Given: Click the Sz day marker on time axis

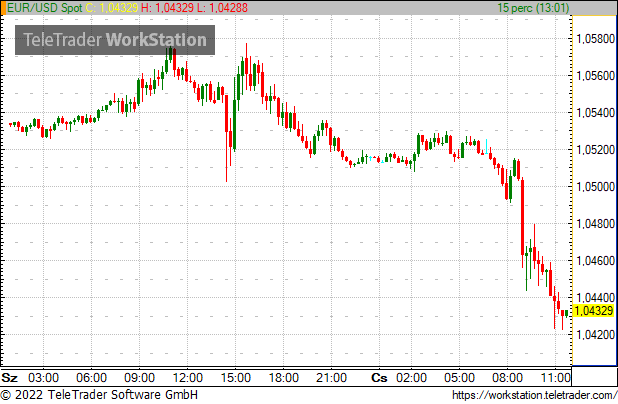Looking at the screenshot, I should [x=10, y=378].
